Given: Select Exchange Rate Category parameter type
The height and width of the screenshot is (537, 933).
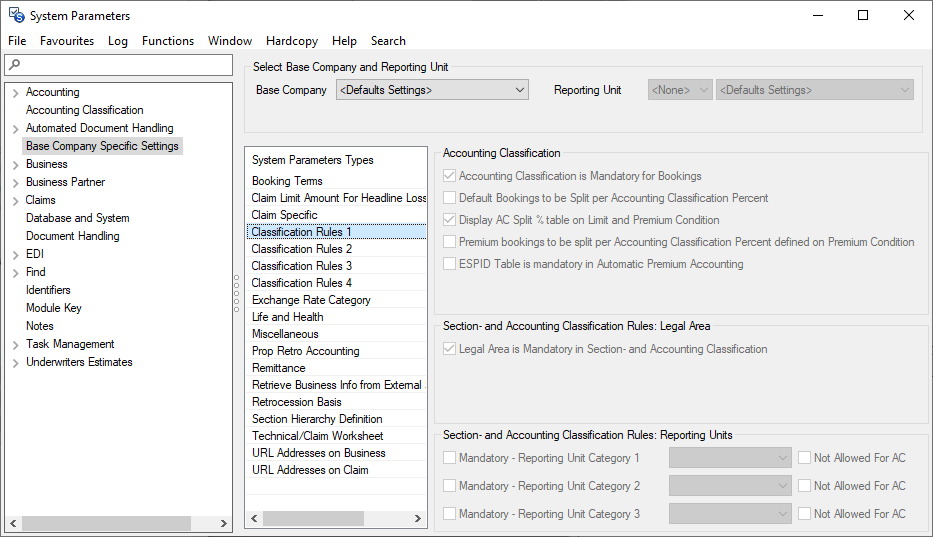Looking at the screenshot, I should (x=311, y=300).
